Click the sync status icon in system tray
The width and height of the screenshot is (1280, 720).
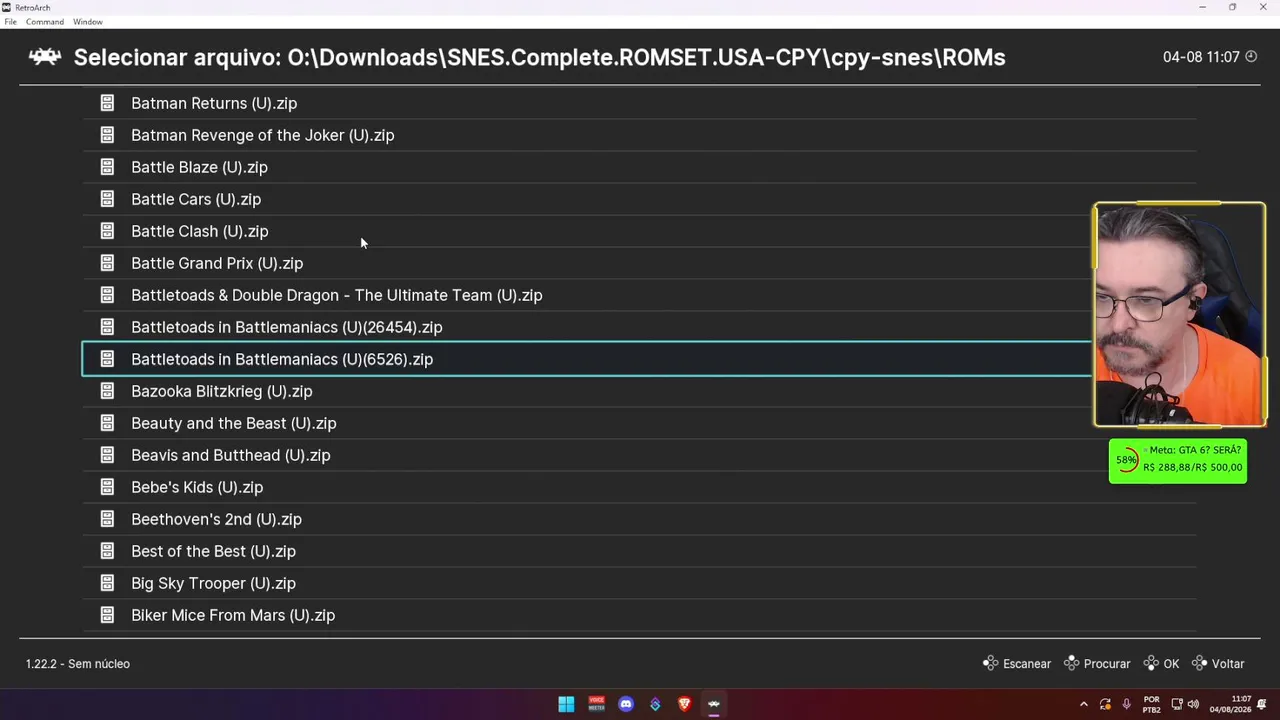tap(1105, 704)
